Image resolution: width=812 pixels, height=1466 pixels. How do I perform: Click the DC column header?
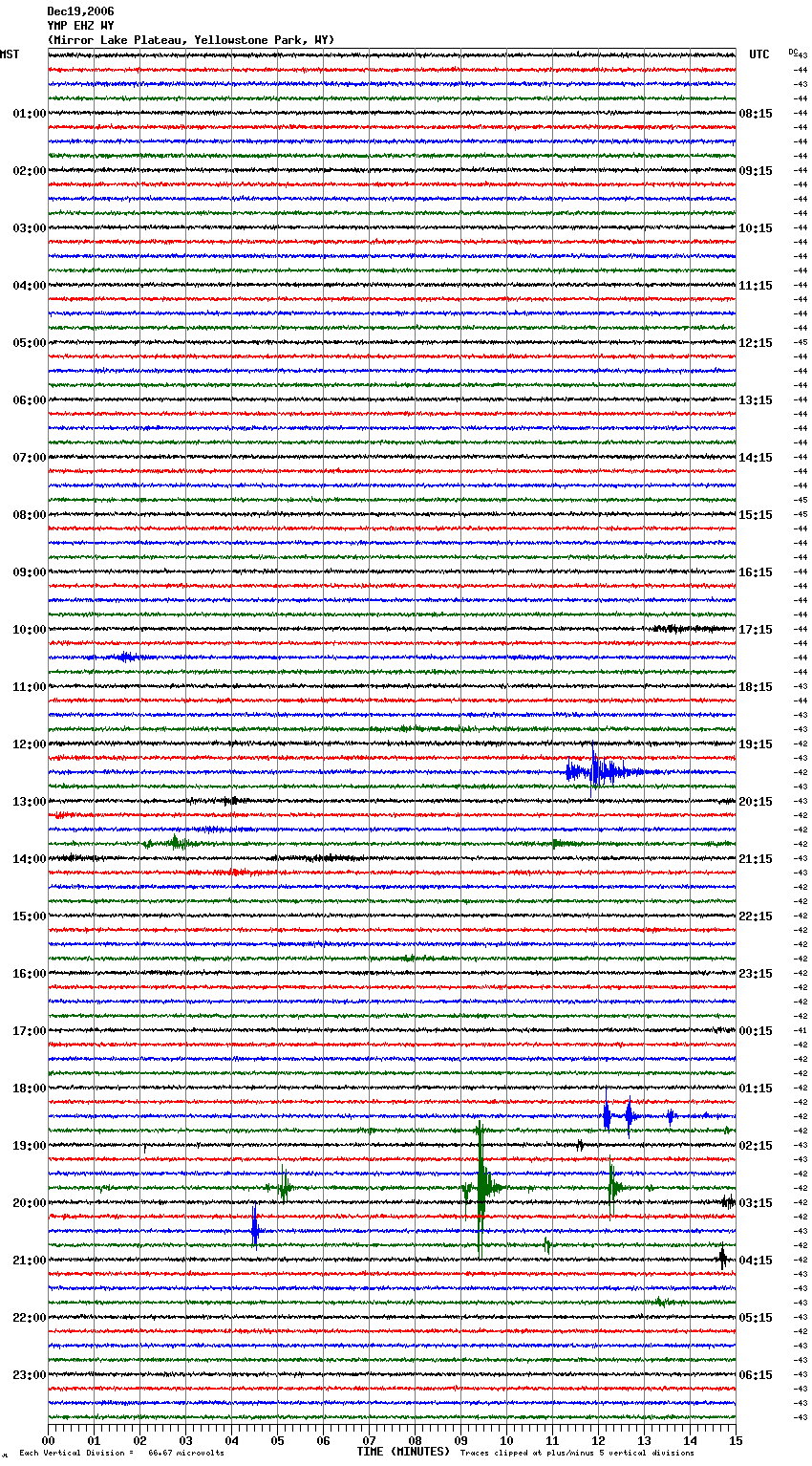(x=793, y=51)
